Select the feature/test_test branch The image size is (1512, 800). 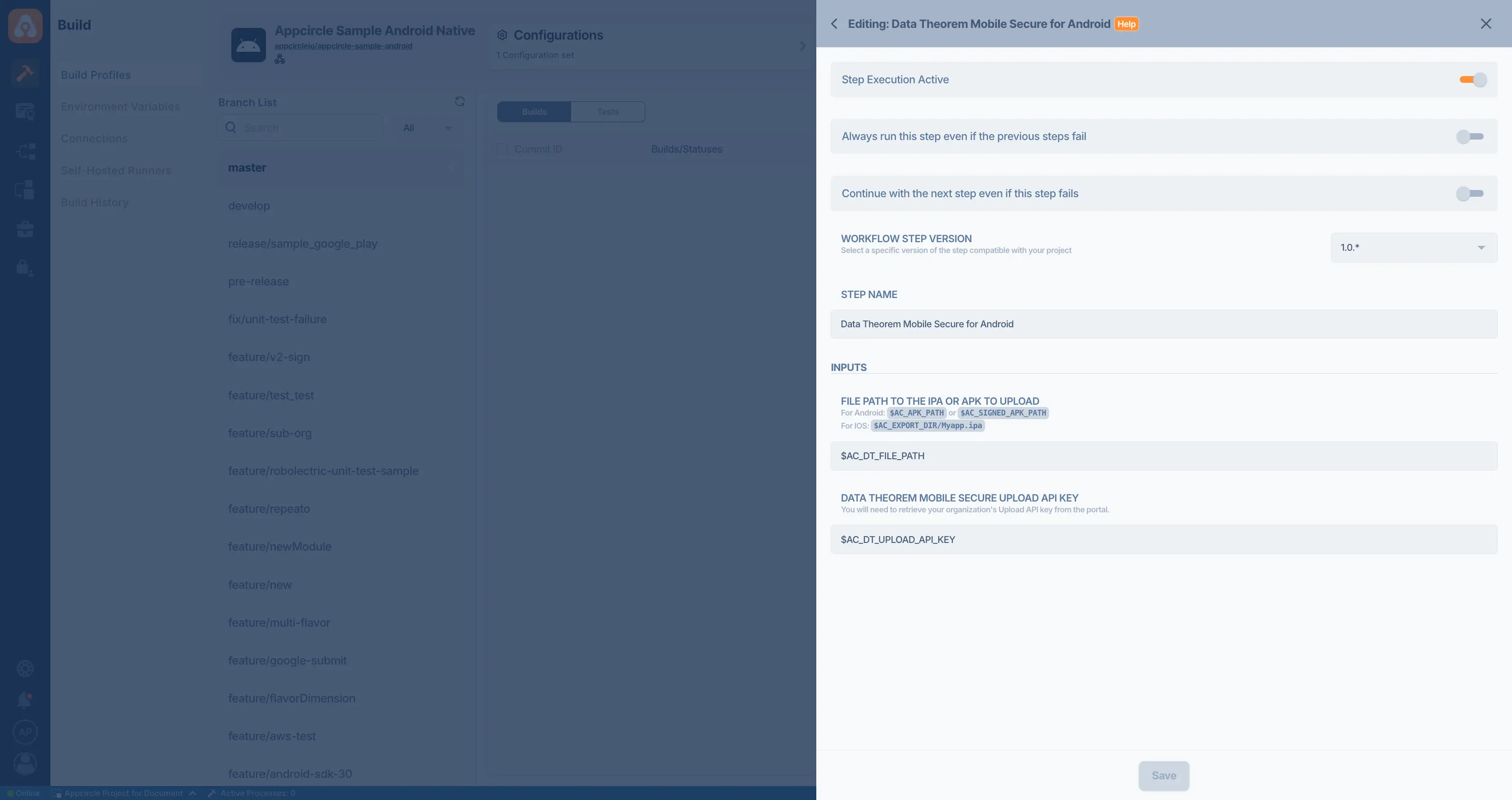271,395
